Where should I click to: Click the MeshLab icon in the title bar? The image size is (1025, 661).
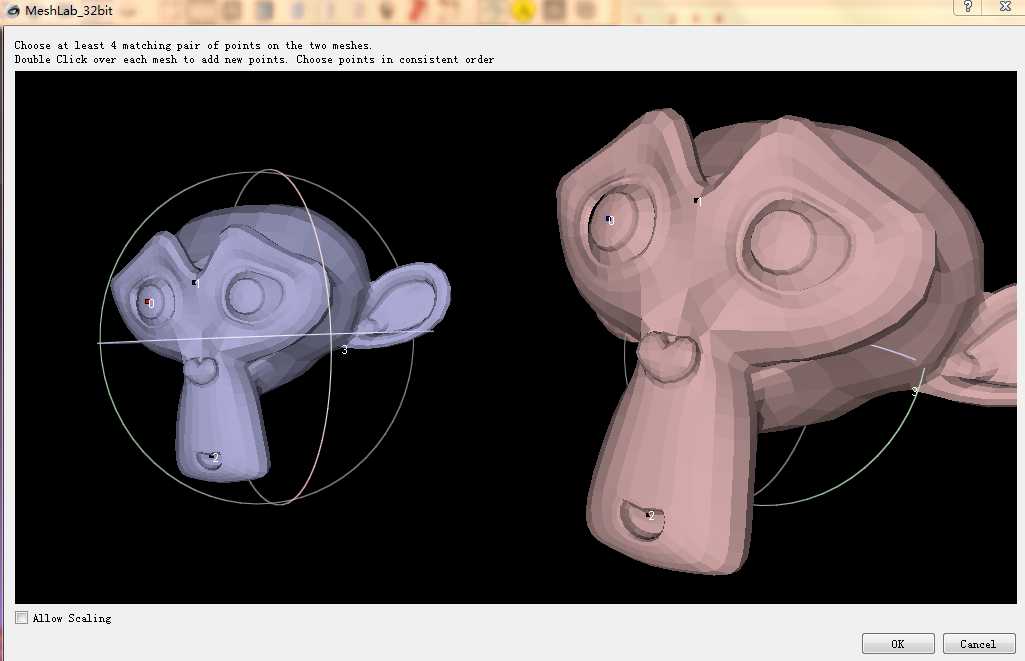(12, 10)
